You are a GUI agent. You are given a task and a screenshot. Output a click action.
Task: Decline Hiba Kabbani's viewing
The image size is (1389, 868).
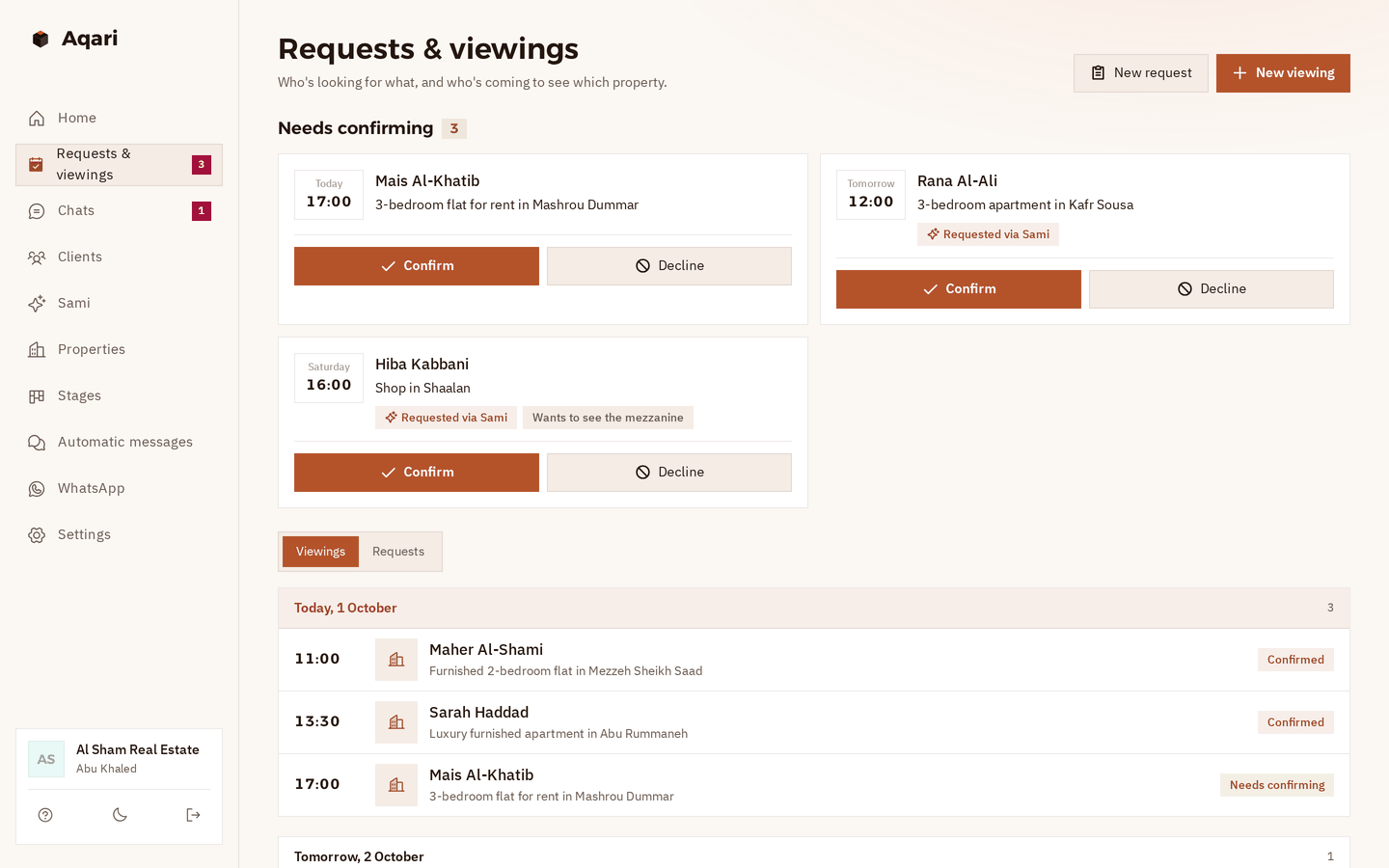(x=669, y=473)
